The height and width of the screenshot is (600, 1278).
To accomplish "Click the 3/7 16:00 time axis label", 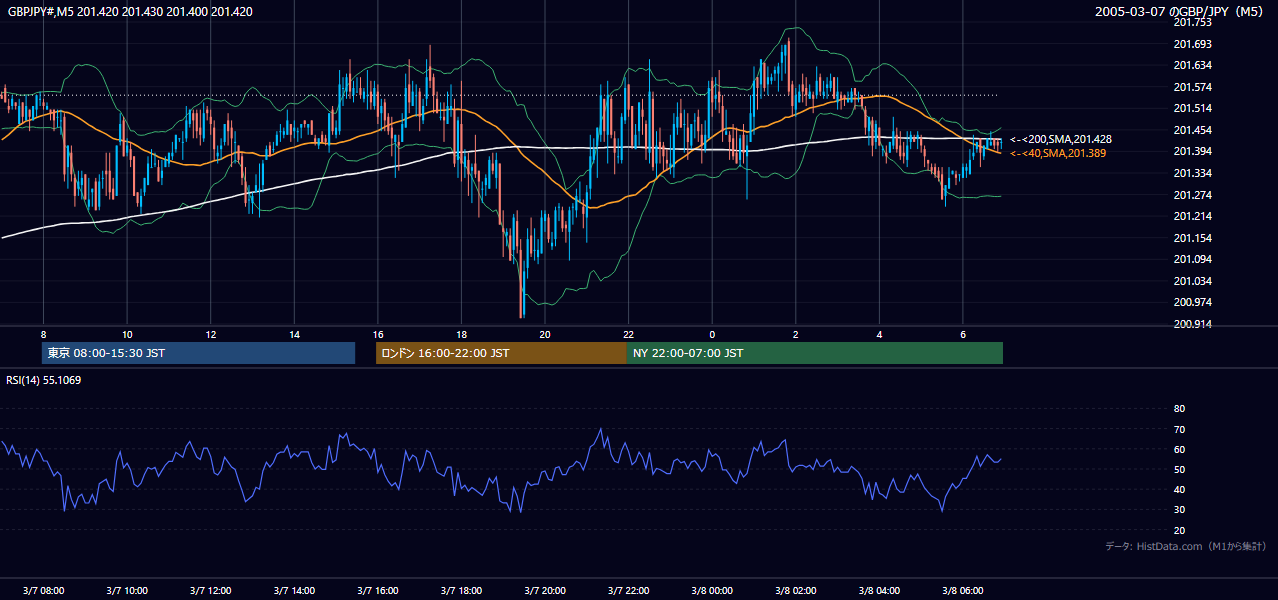I will (377, 590).
